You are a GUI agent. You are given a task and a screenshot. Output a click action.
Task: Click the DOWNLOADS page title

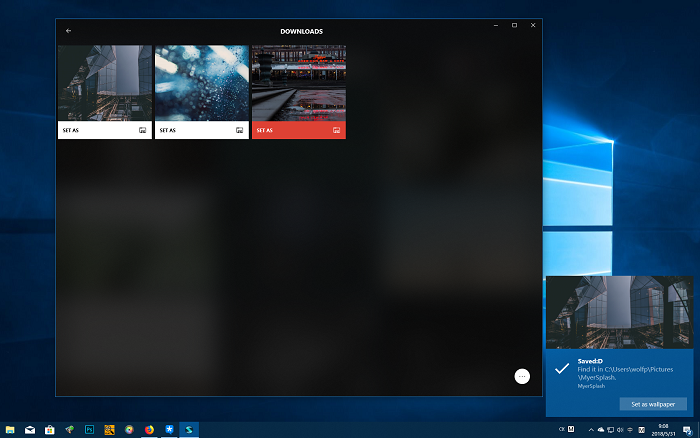tap(301, 31)
